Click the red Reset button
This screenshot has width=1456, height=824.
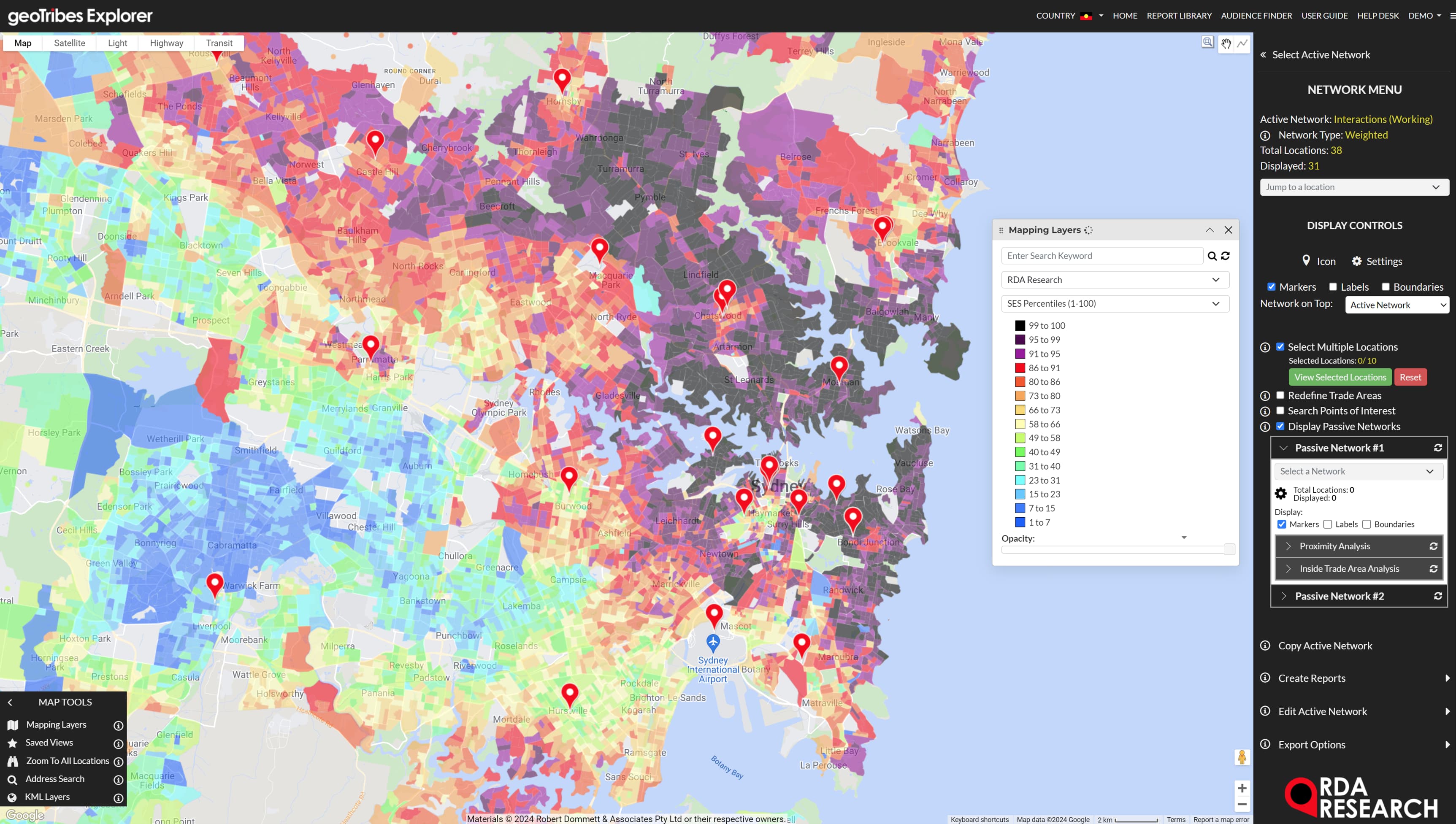(1410, 377)
